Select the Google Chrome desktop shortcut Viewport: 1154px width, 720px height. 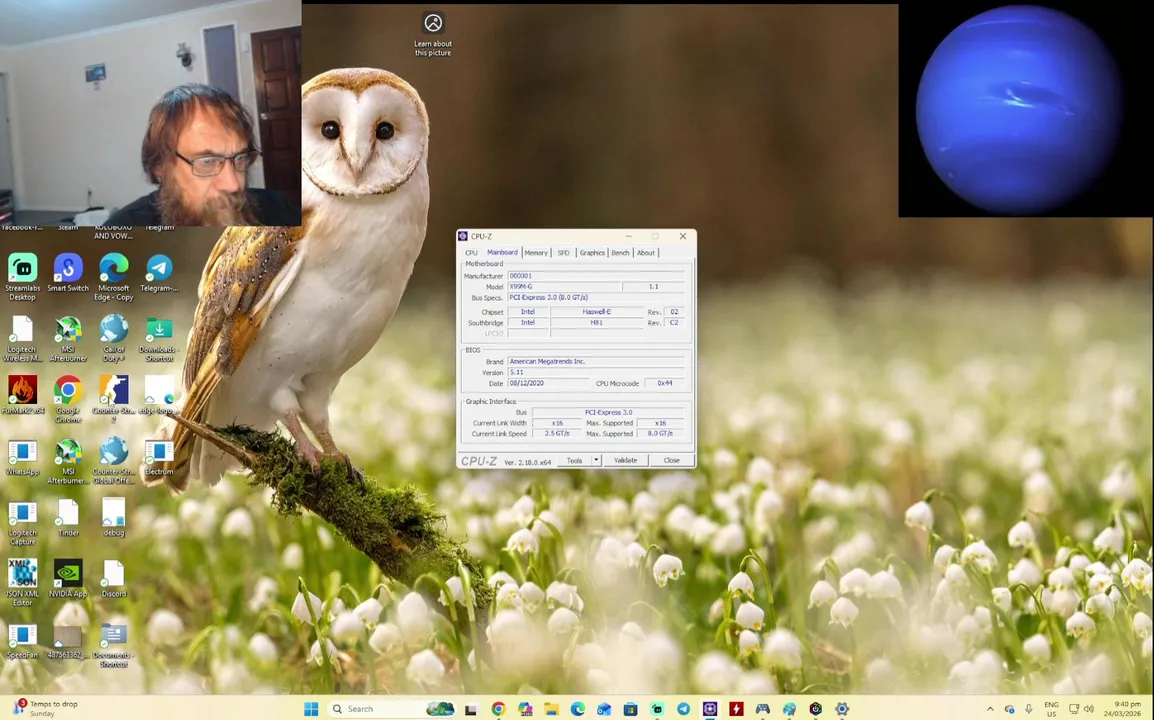point(68,399)
